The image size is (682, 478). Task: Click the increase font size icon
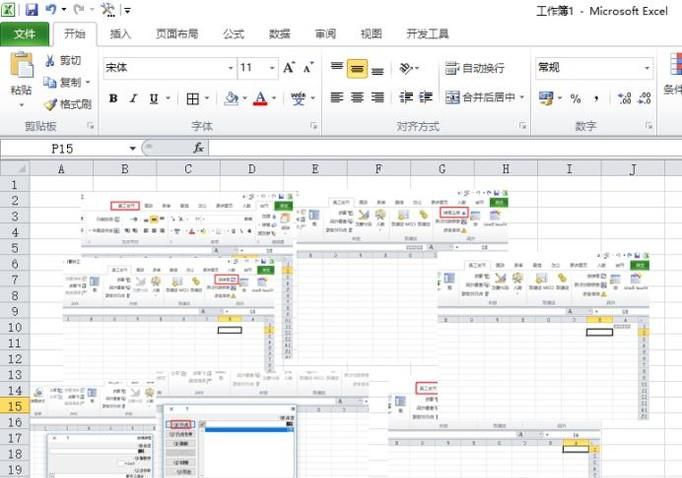click(x=289, y=68)
